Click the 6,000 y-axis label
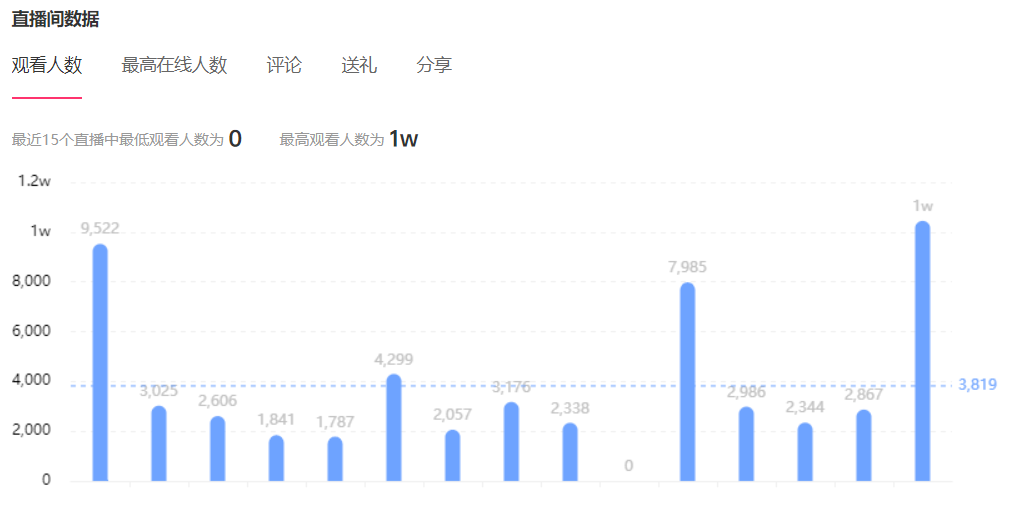Image resolution: width=1013 pixels, height=518 pixels. [x=32, y=331]
